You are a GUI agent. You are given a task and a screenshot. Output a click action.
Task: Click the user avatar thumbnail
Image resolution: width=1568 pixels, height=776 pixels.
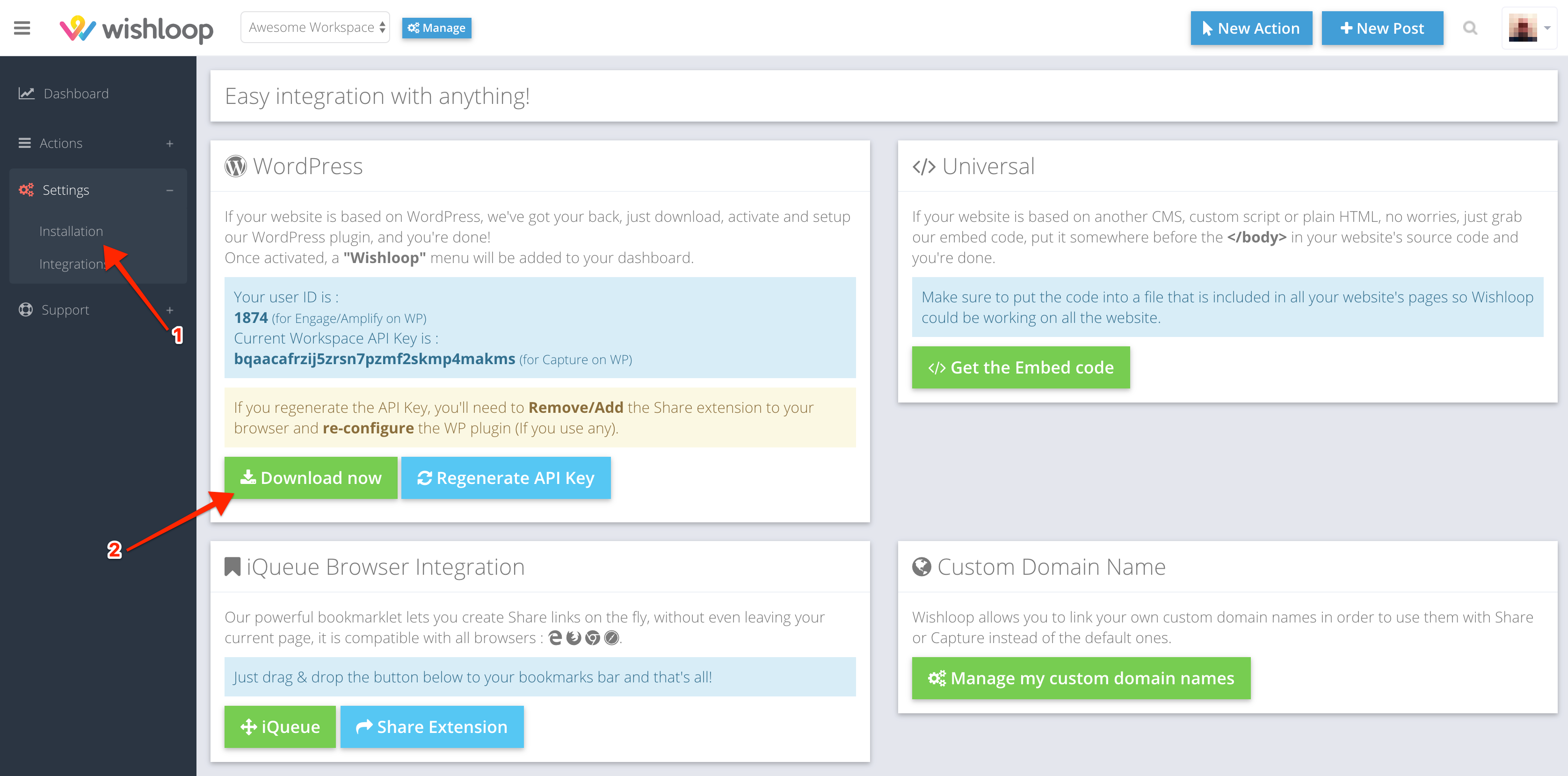click(x=1522, y=28)
